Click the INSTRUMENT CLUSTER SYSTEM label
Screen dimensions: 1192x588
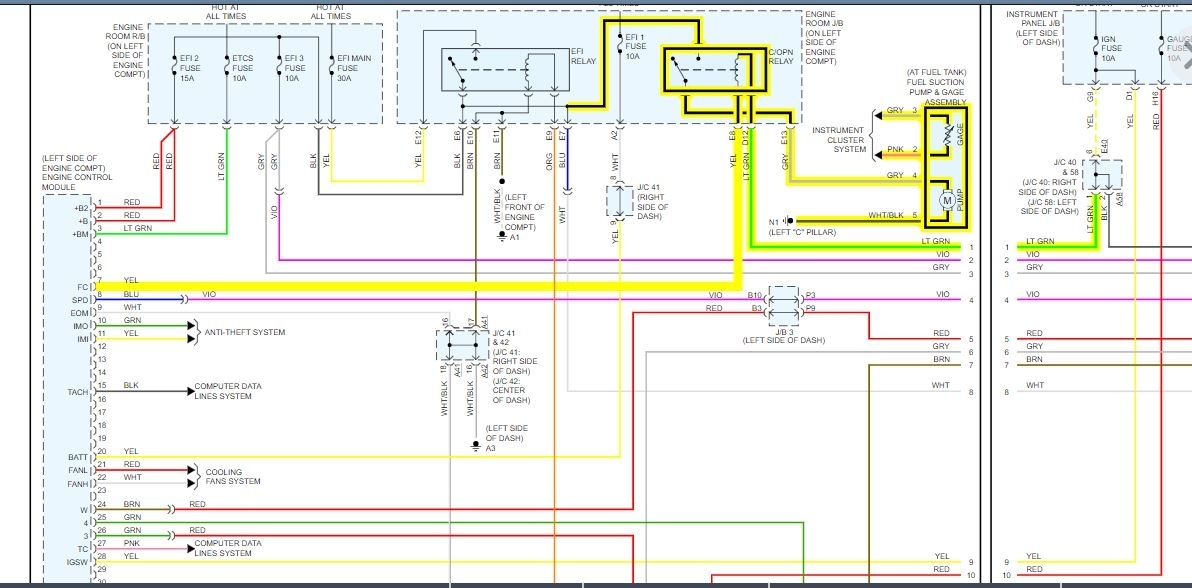pos(839,140)
